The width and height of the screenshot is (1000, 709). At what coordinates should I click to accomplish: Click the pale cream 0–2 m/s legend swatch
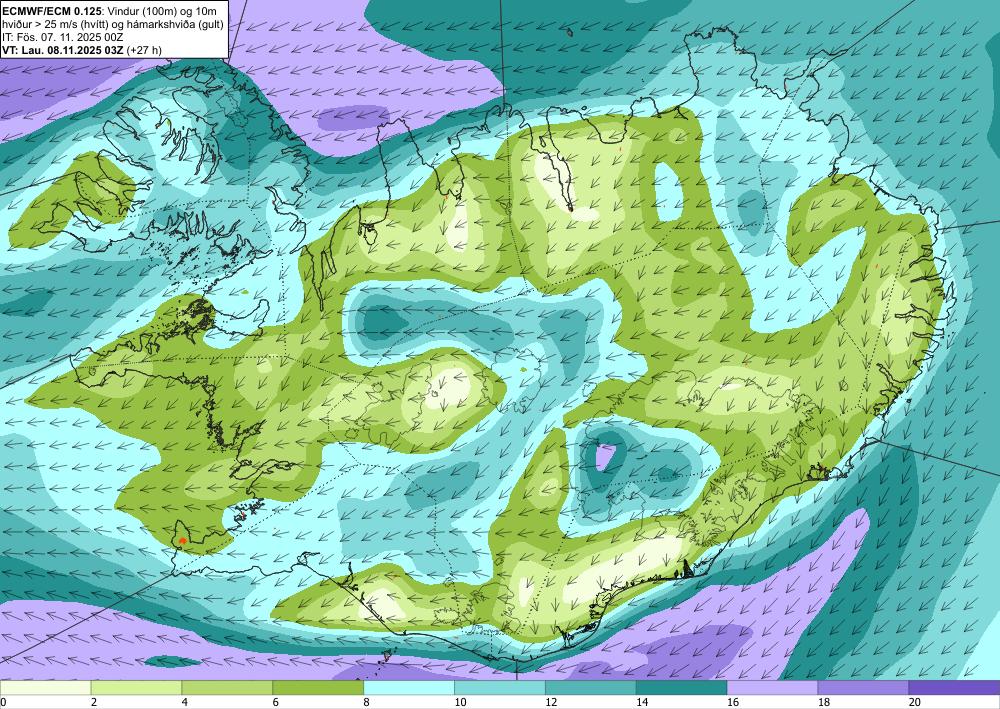(45, 688)
